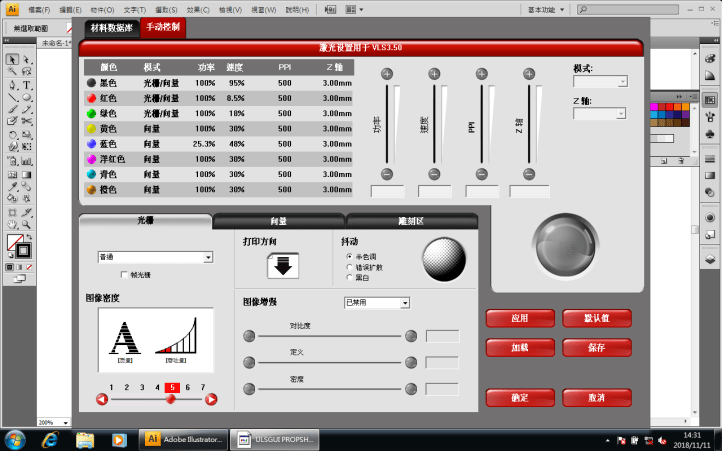This screenshot has width=722, height=451.
Task: Switch to the 材料数据库 tab
Action: pyautogui.click(x=111, y=28)
